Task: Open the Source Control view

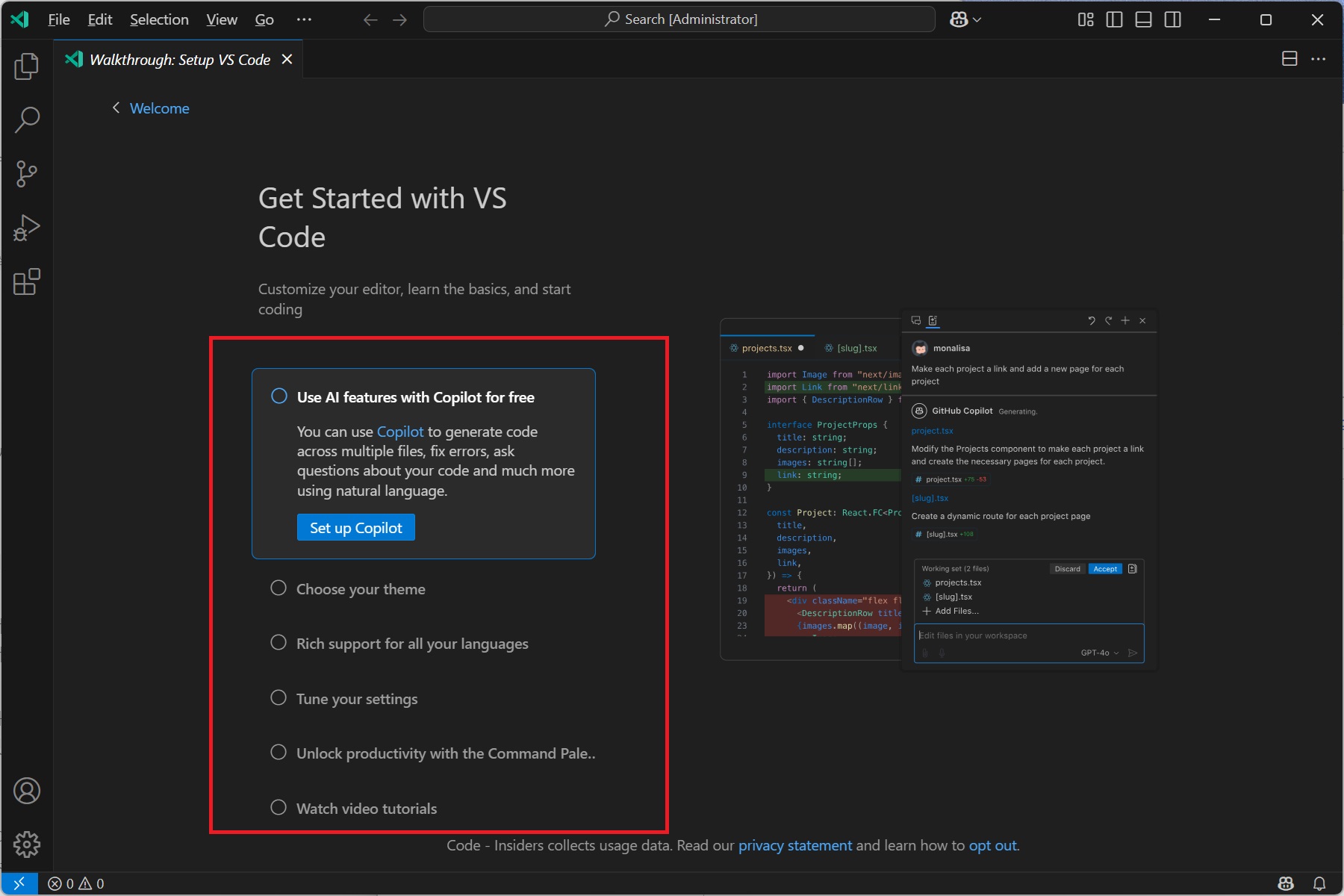Action: pos(27,174)
